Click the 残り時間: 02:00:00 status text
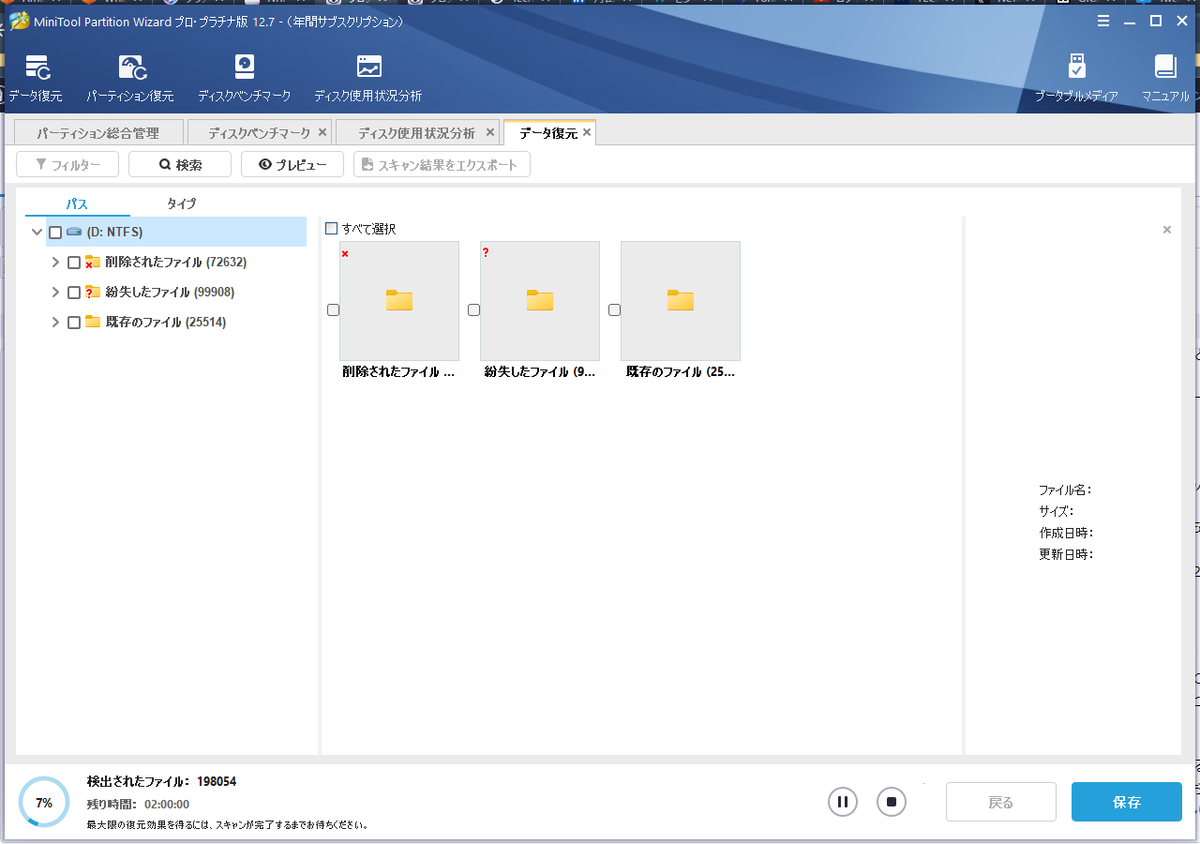 tap(138, 804)
